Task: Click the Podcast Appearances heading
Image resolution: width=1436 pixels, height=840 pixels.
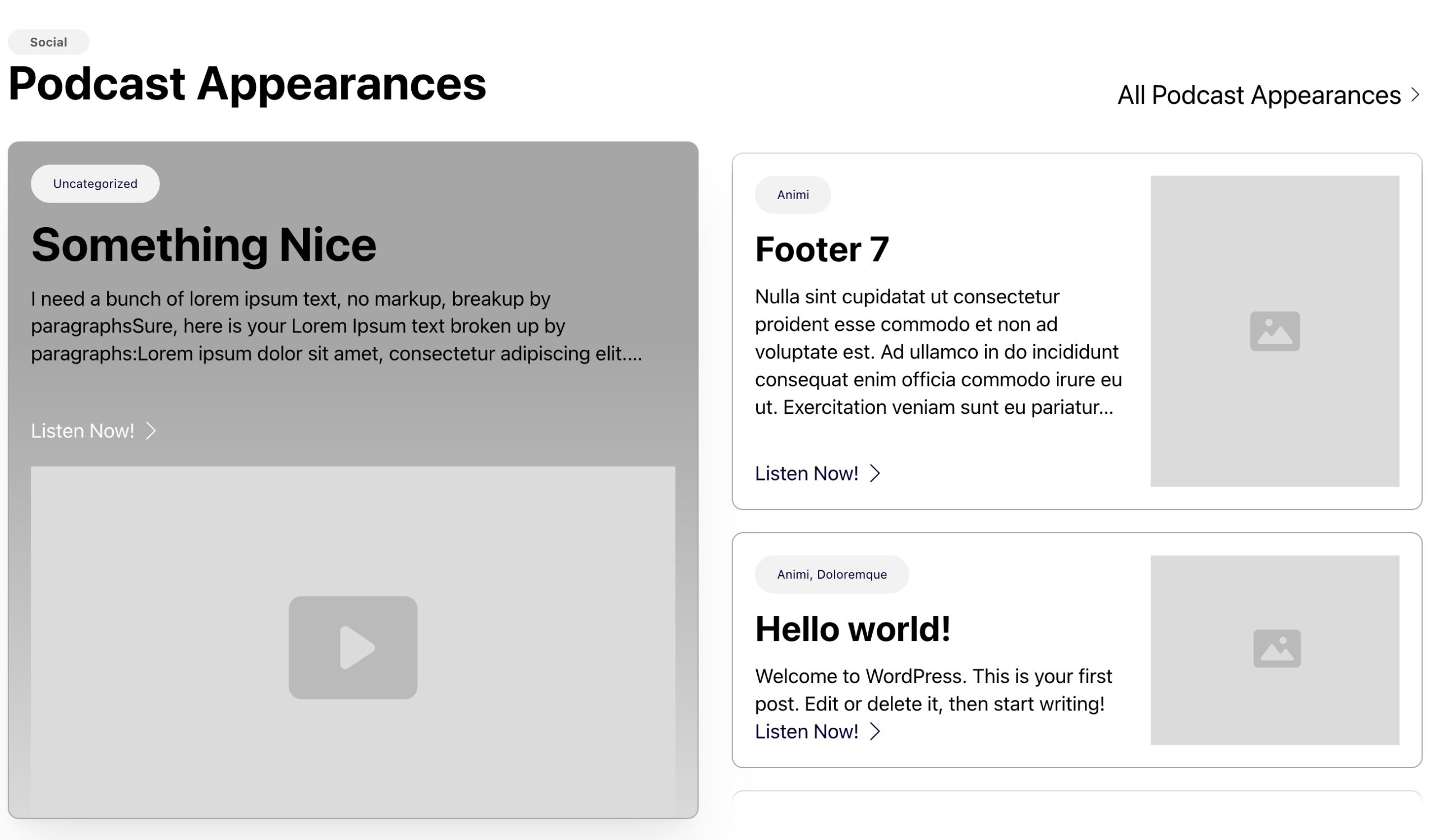Action: point(247,84)
